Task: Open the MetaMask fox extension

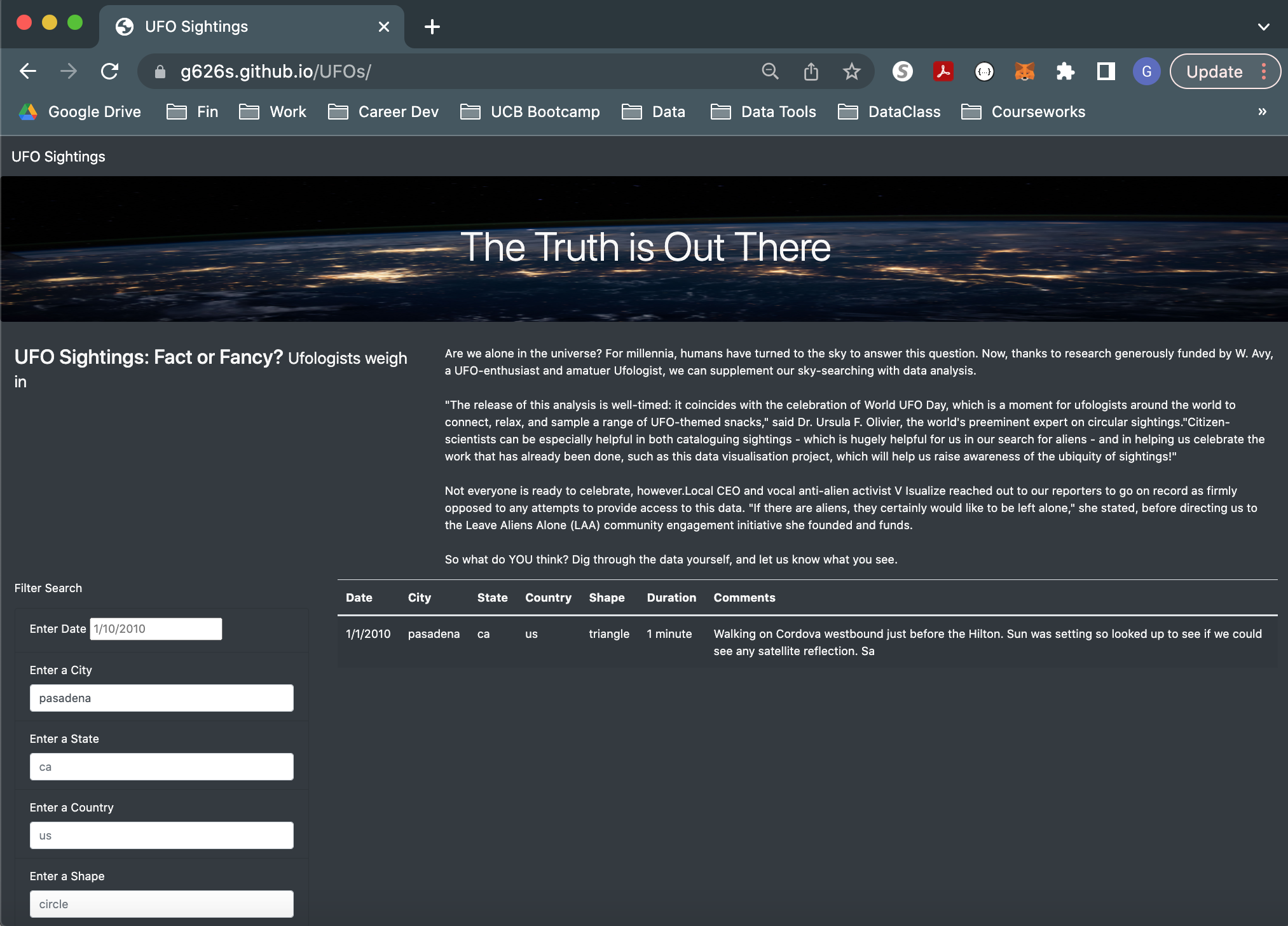Action: click(x=1024, y=71)
